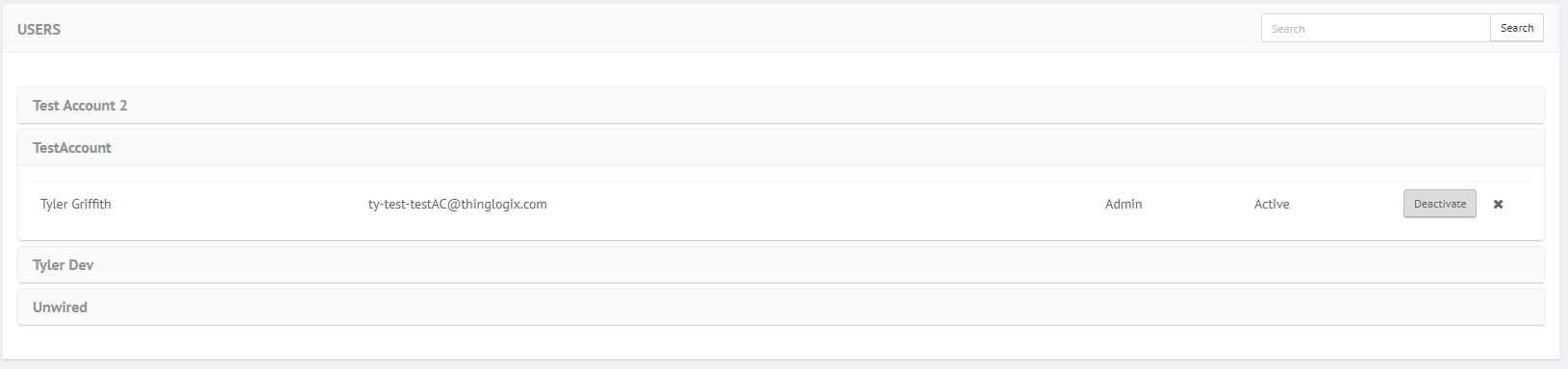The height and width of the screenshot is (369, 1568).
Task: Deactivate the Tyler Griffith user
Action: pyautogui.click(x=1440, y=204)
